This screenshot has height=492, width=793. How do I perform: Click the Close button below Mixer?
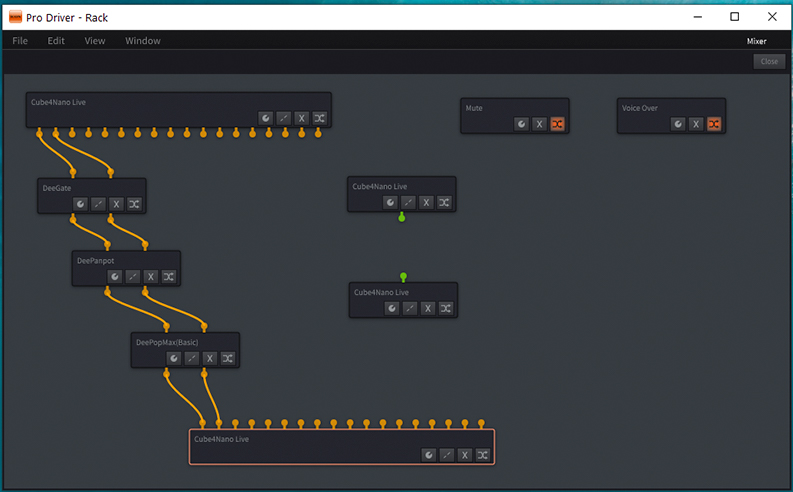[x=769, y=62]
